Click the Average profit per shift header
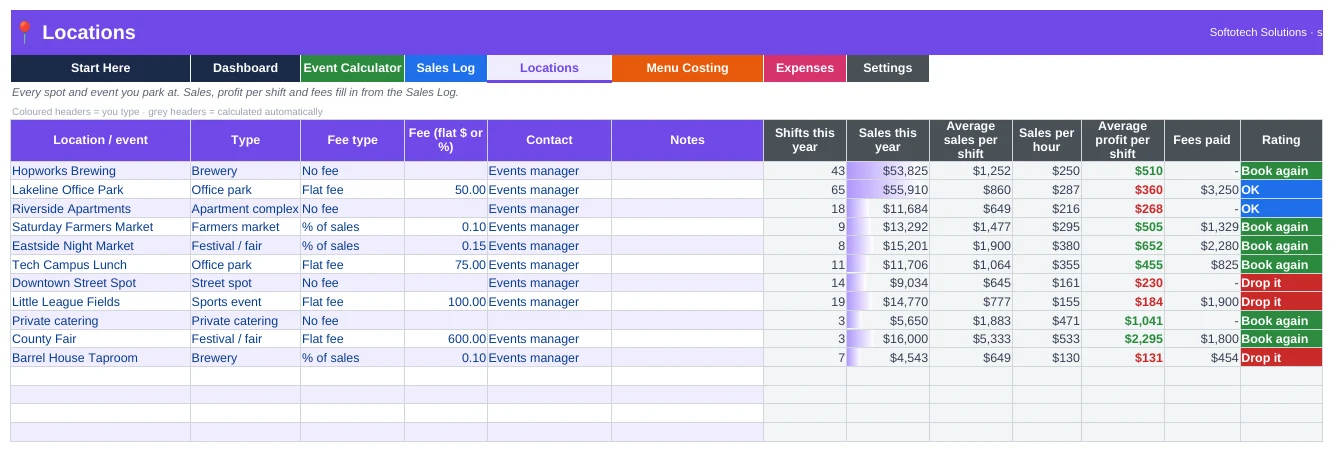The image size is (1333, 452). tap(1122, 140)
